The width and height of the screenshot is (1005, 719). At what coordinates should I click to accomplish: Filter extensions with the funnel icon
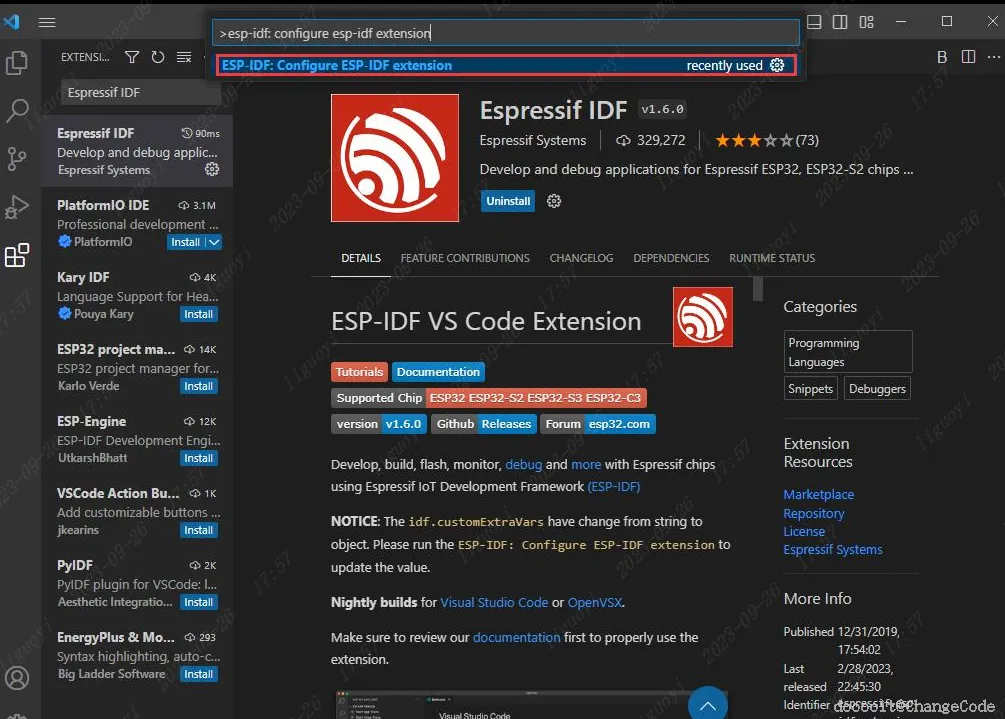point(132,57)
